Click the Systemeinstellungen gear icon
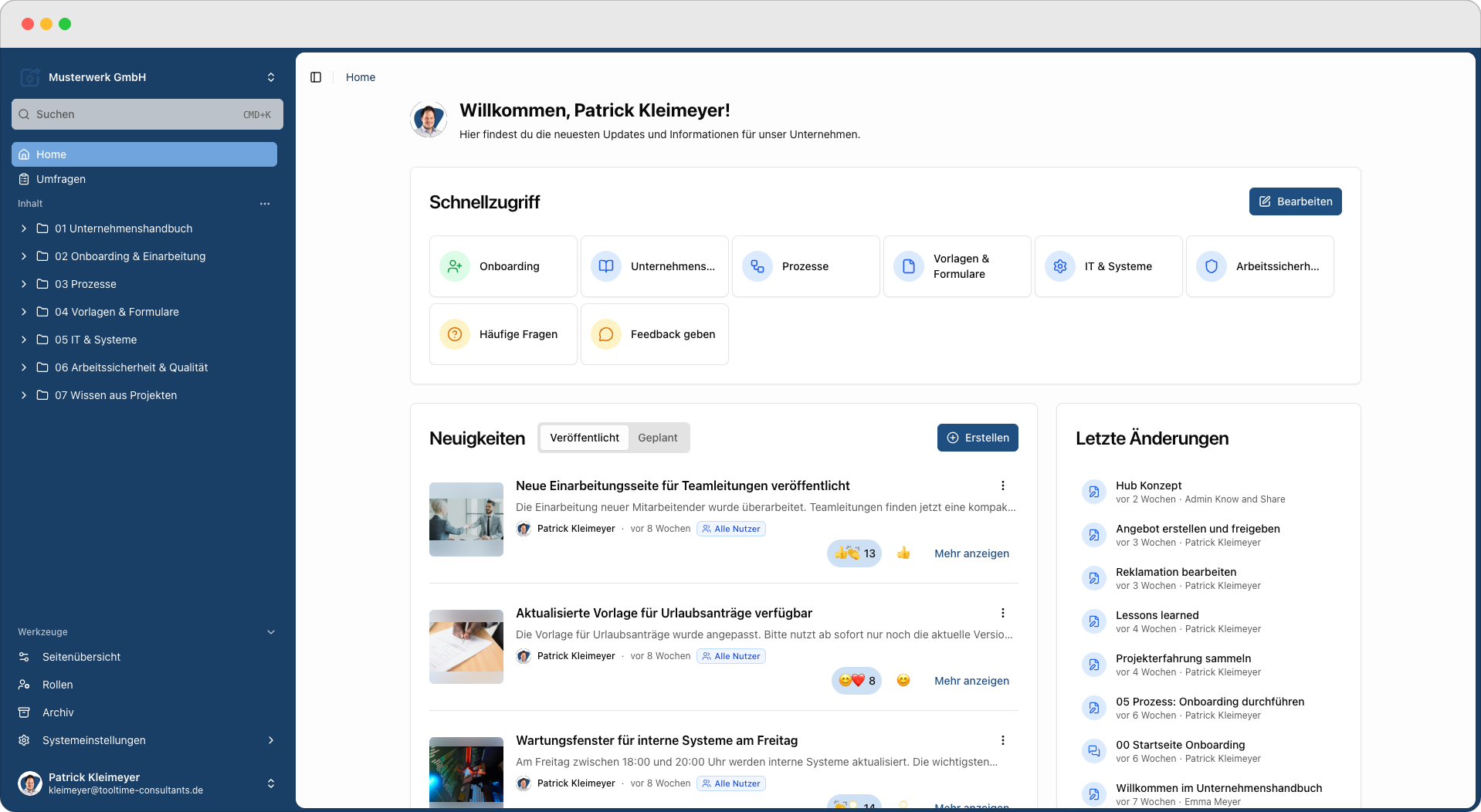Screen dimensions: 1481x812 tap(24, 740)
